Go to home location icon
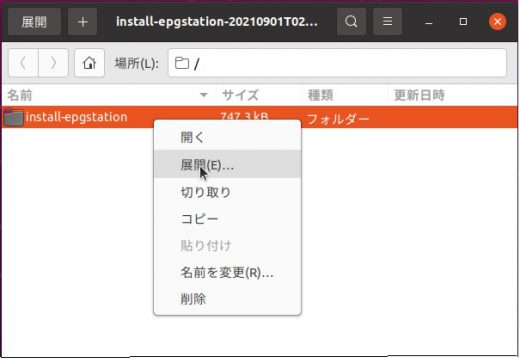This screenshot has height=363, width=520. click(89, 63)
